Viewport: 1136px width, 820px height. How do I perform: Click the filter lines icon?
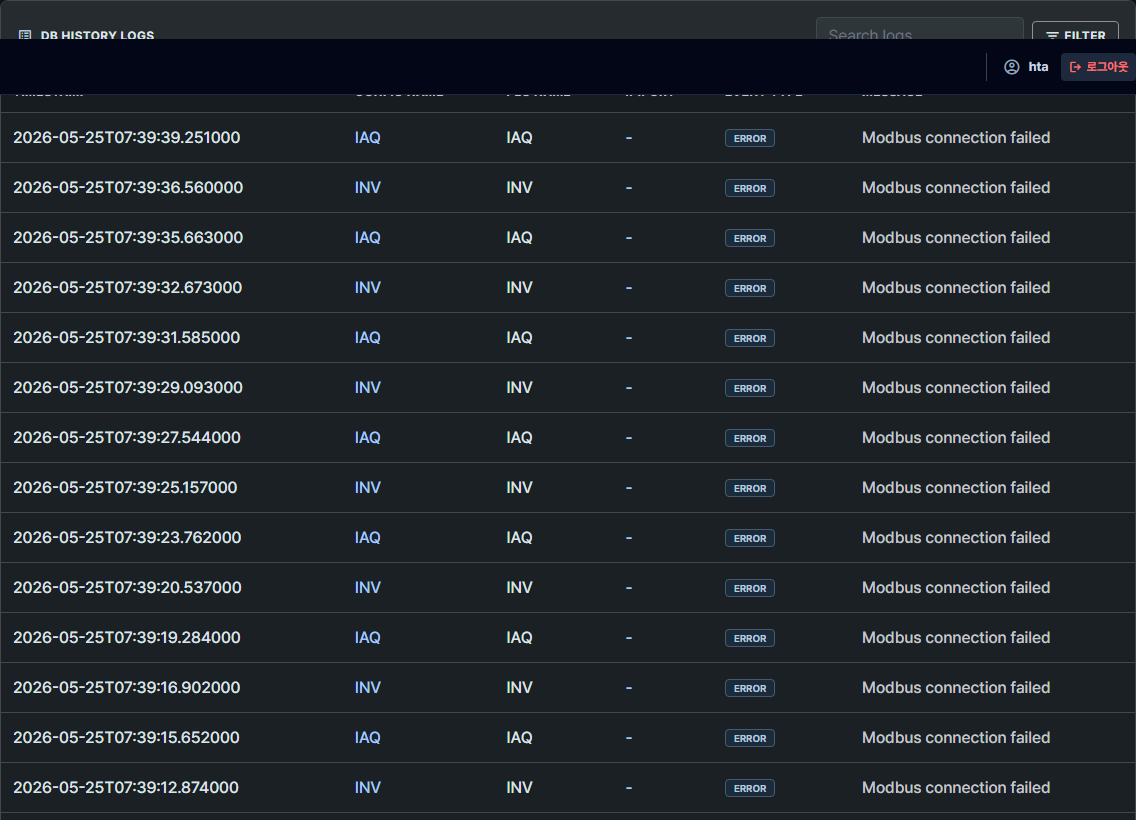click(x=1052, y=35)
